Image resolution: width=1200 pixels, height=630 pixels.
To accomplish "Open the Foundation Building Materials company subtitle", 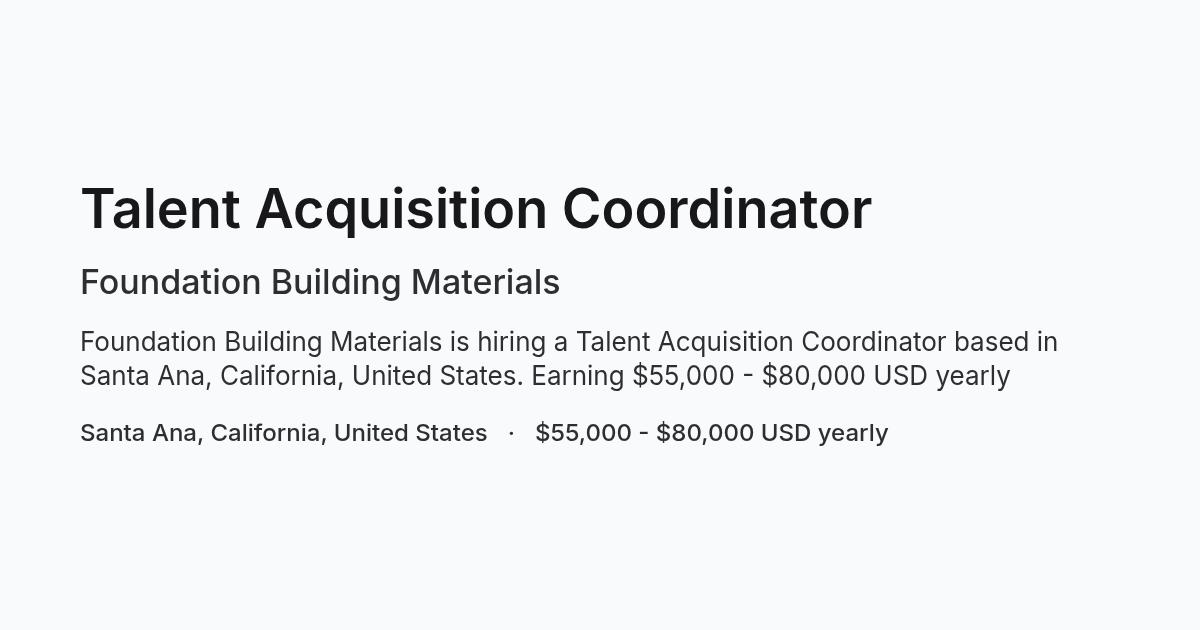I will pos(320,283).
